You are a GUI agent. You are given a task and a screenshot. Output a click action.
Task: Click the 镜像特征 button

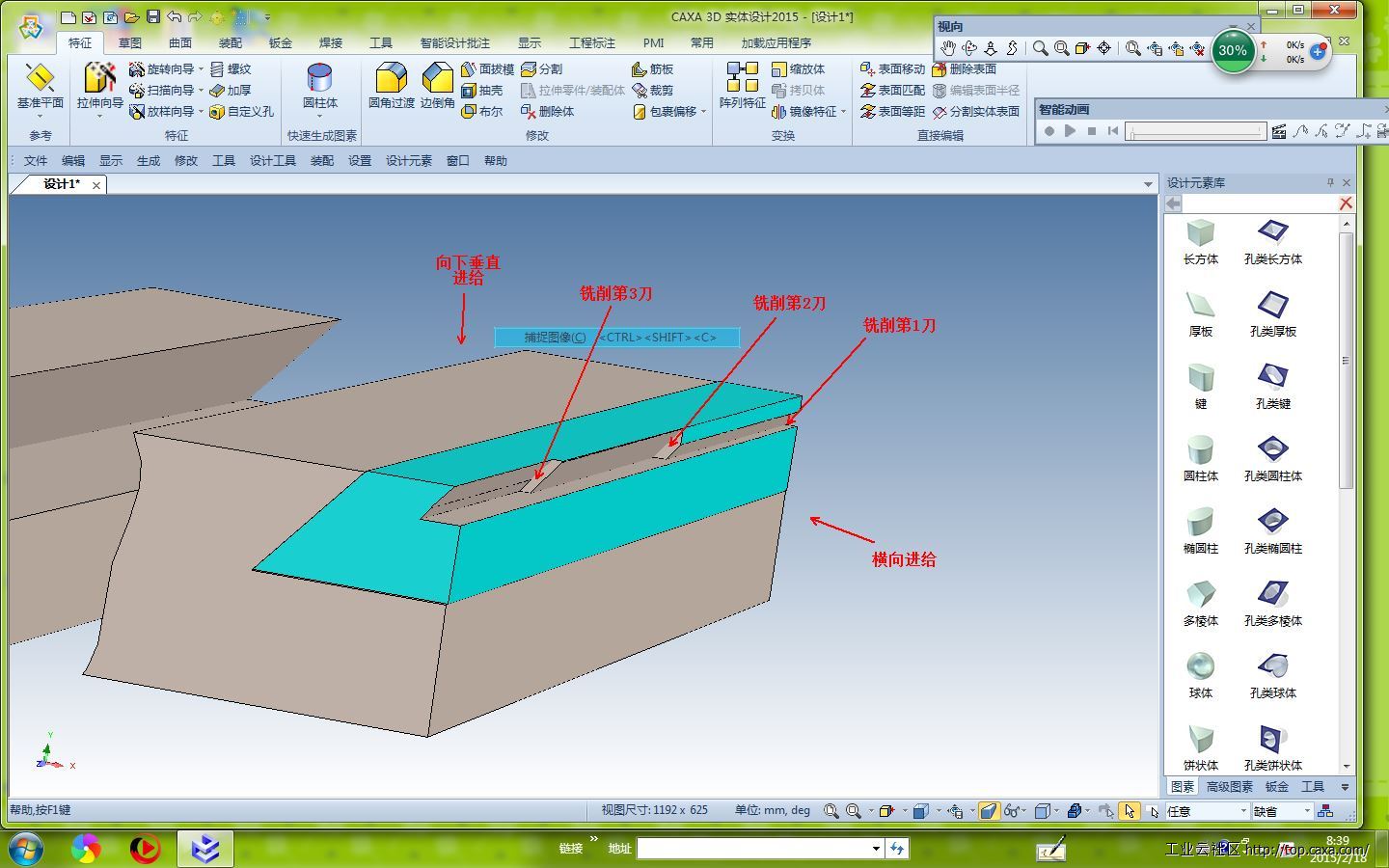[x=803, y=112]
